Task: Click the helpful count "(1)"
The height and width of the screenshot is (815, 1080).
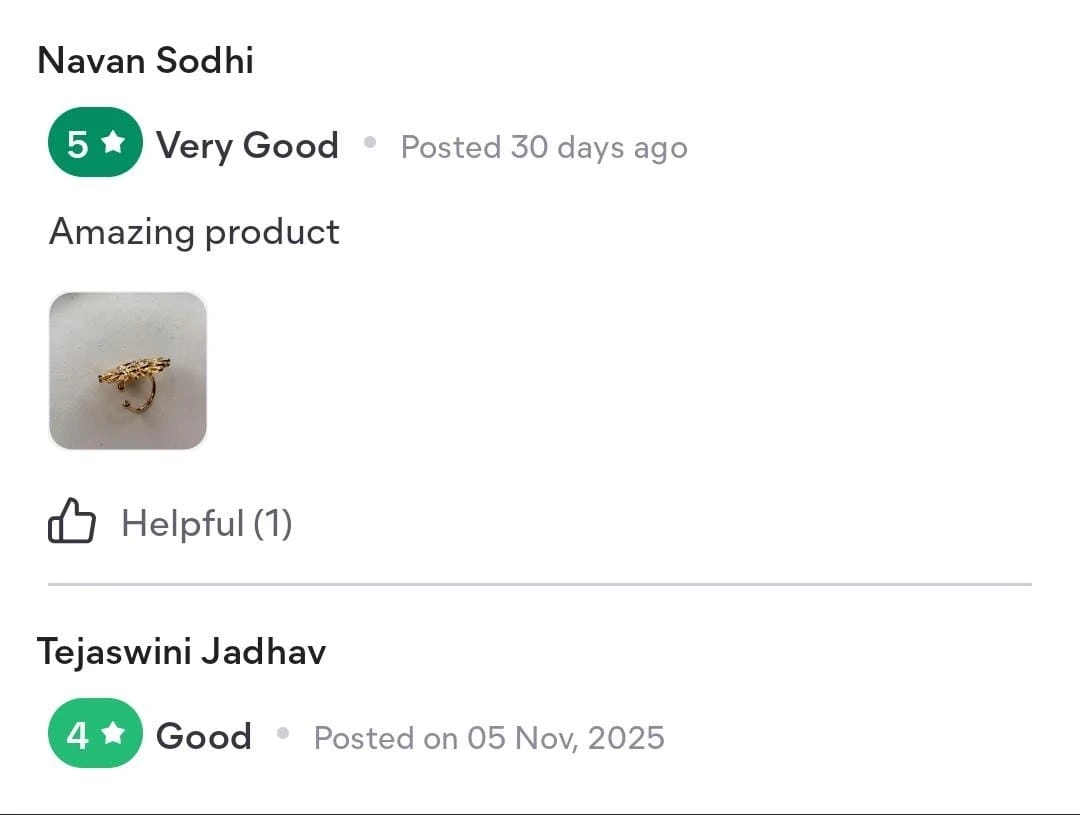Action: click(272, 523)
